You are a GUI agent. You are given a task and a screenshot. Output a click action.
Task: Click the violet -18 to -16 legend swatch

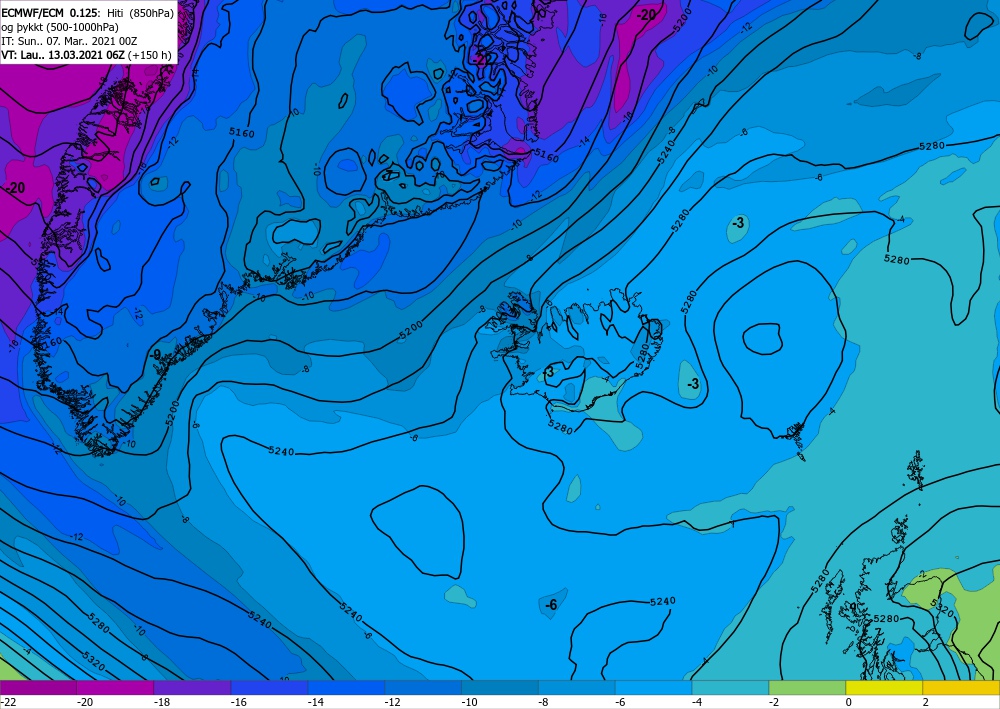coord(192,688)
